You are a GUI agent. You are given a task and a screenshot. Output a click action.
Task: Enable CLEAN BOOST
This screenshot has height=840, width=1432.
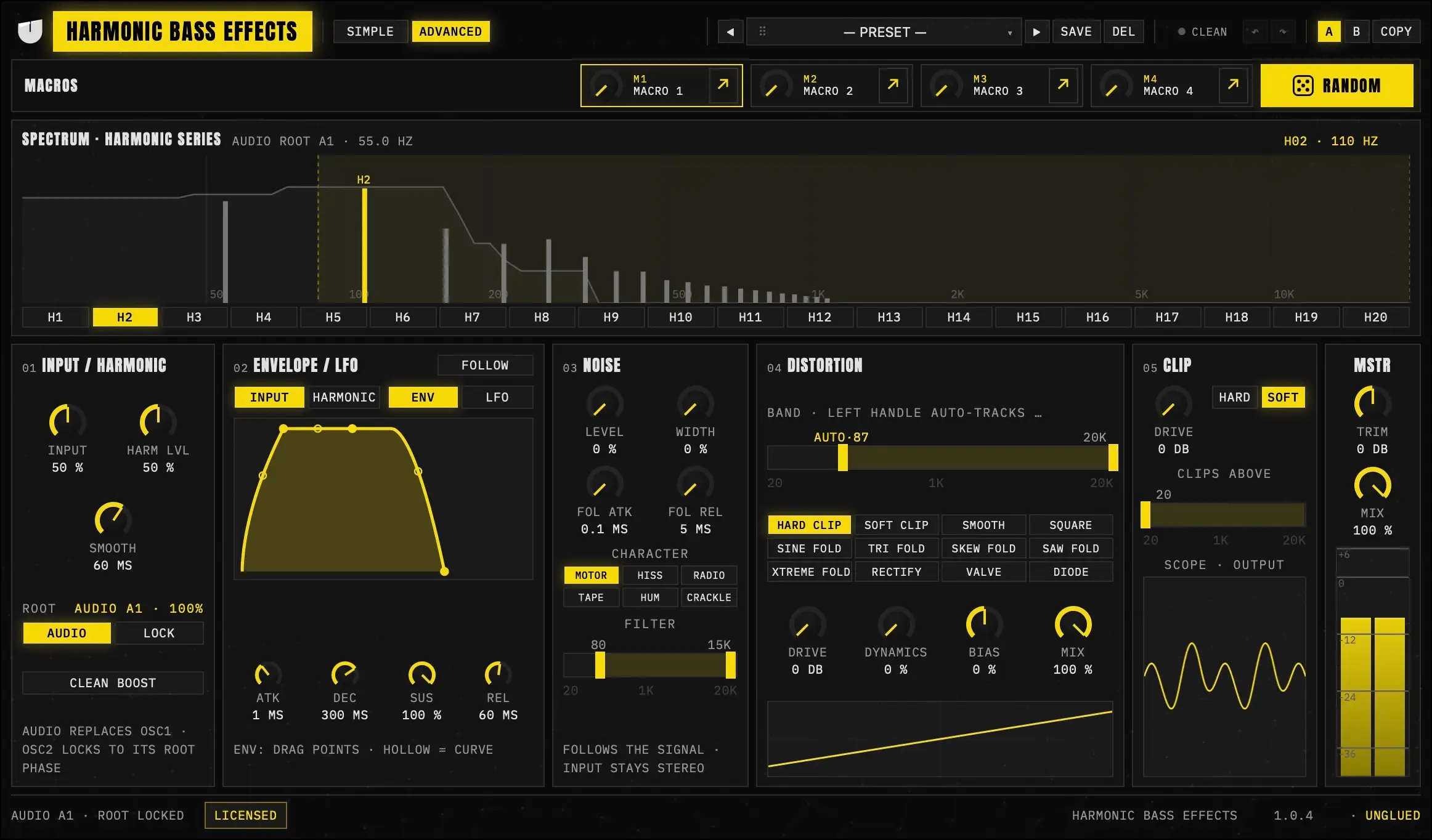(113, 683)
